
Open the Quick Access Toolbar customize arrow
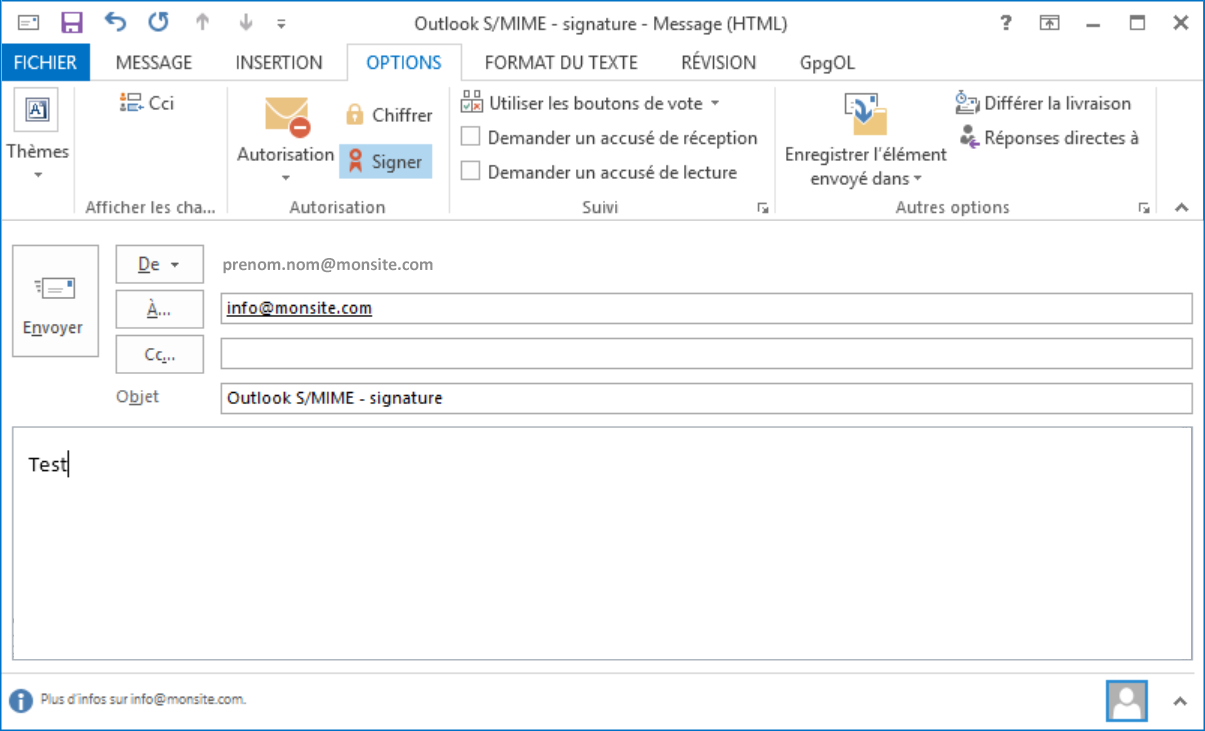coord(281,23)
